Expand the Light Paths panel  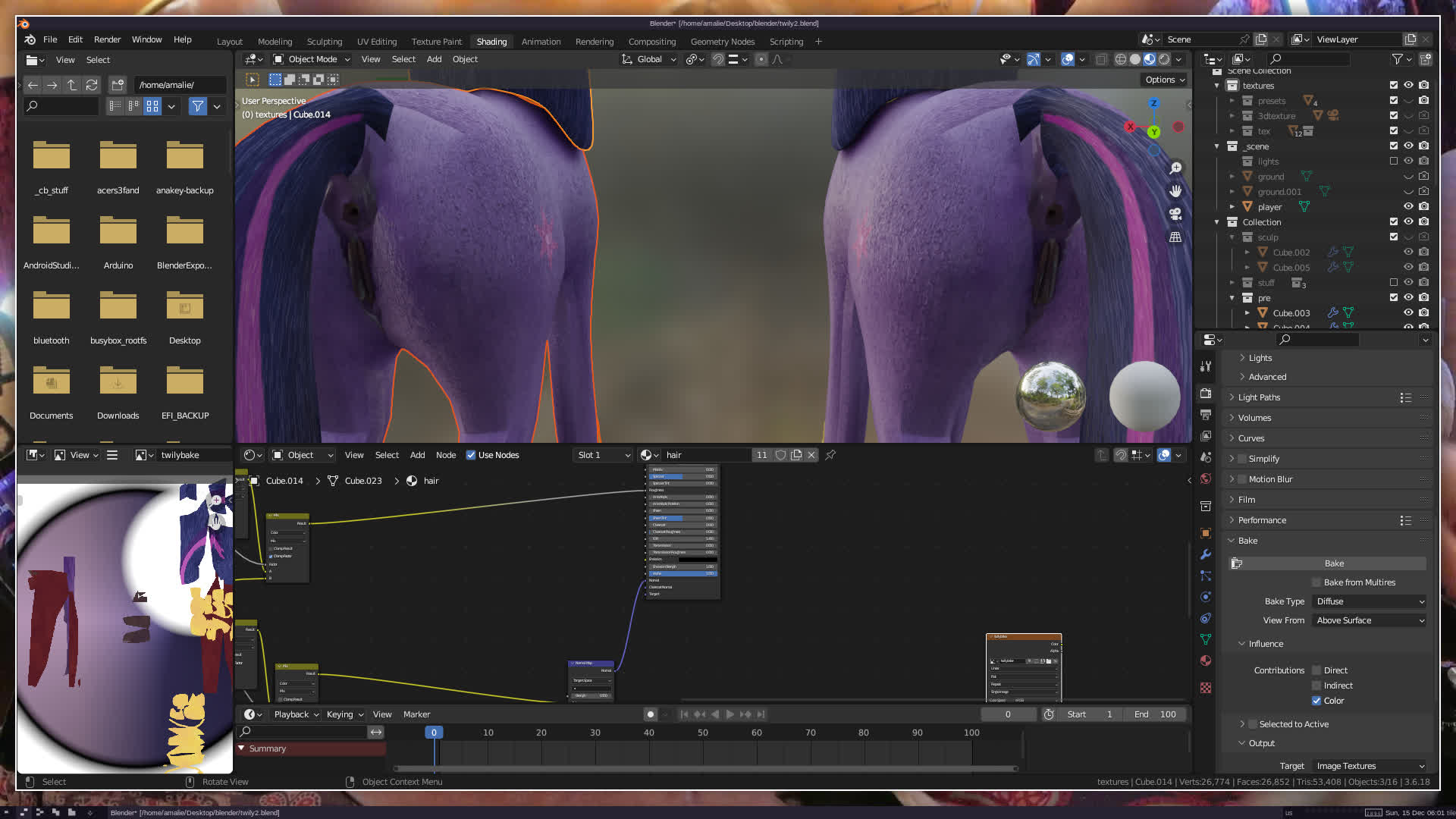pyautogui.click(x=1259, y=397)
